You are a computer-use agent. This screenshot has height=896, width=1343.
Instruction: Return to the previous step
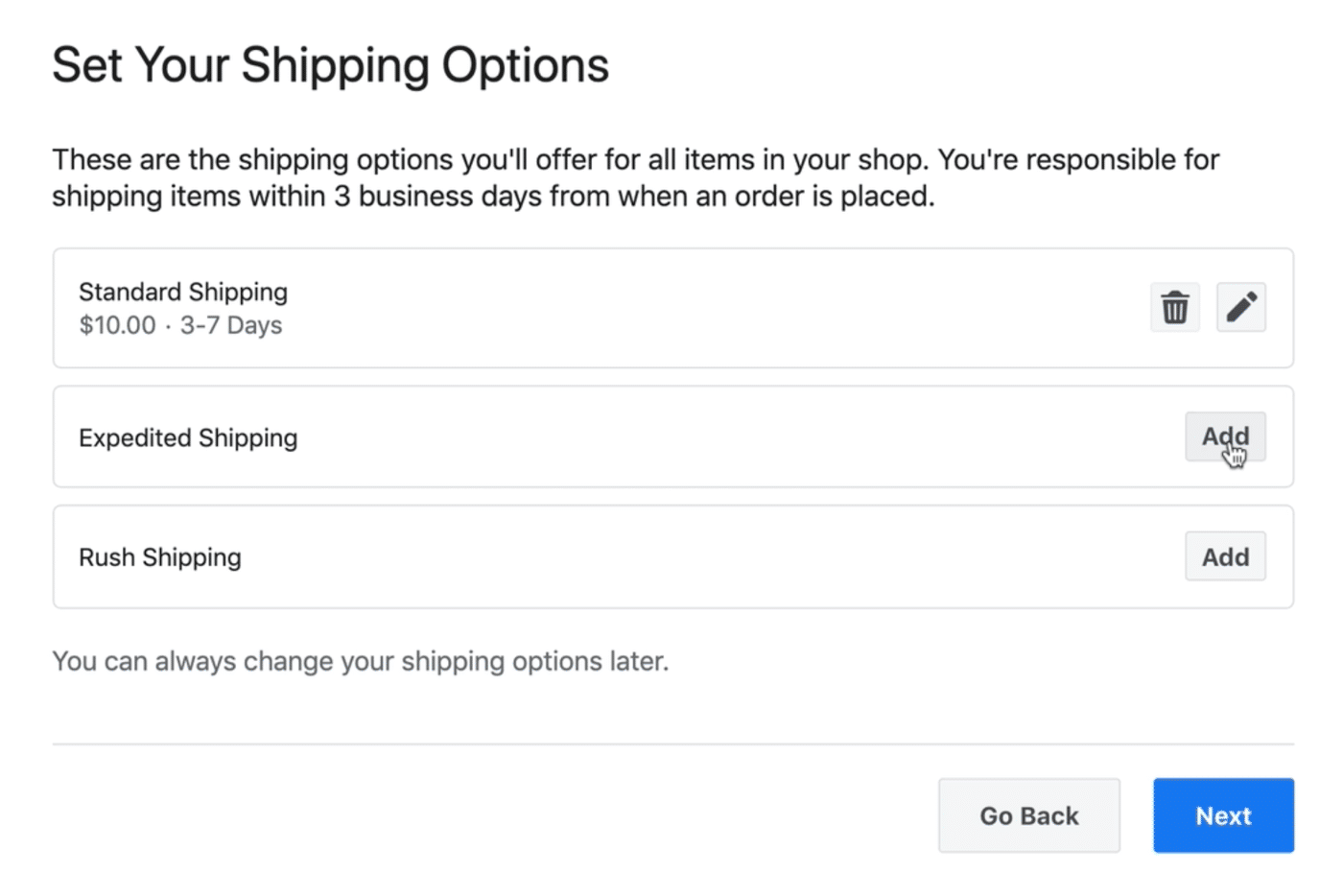pyautogui.click(x=1028, y=815)
